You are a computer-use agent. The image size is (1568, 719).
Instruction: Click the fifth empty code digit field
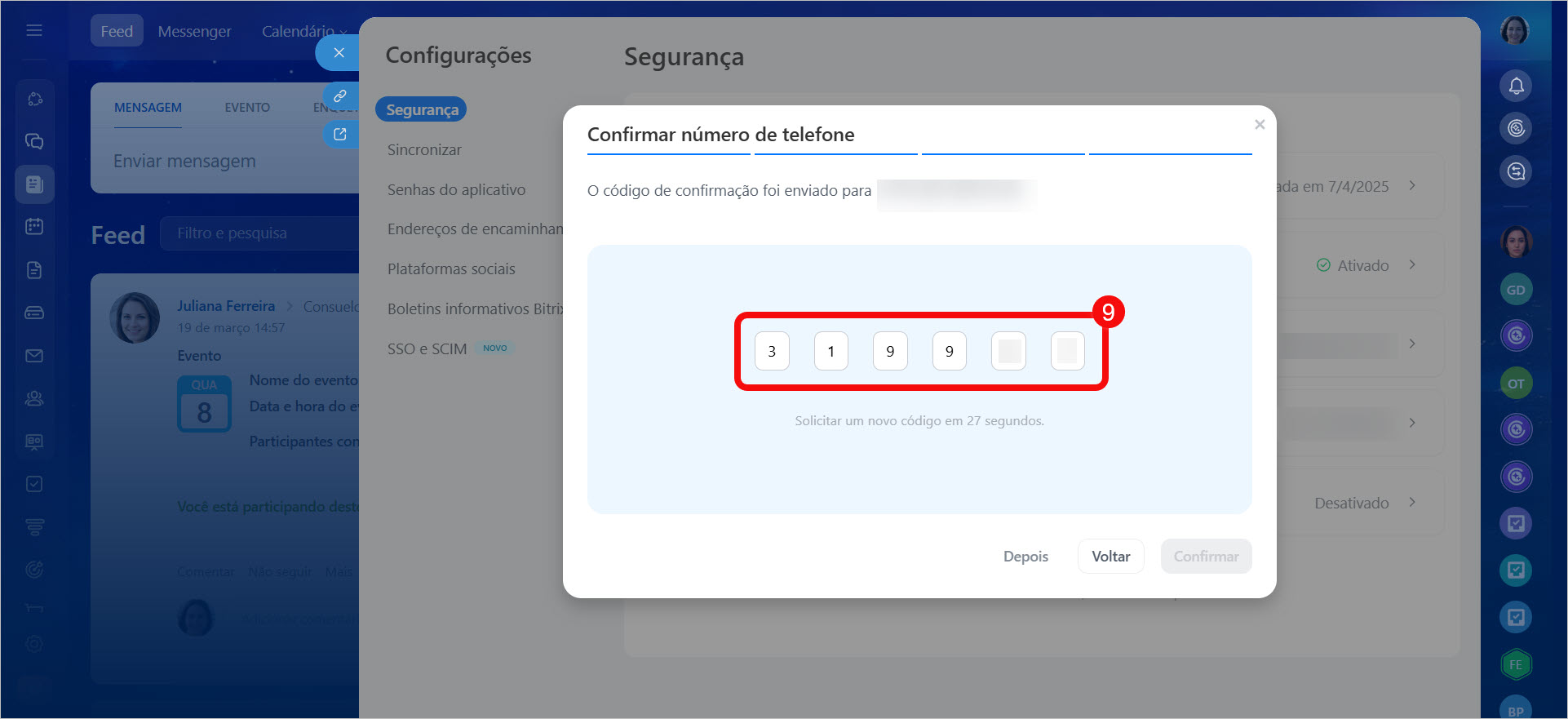click(x=1008, y=351)
